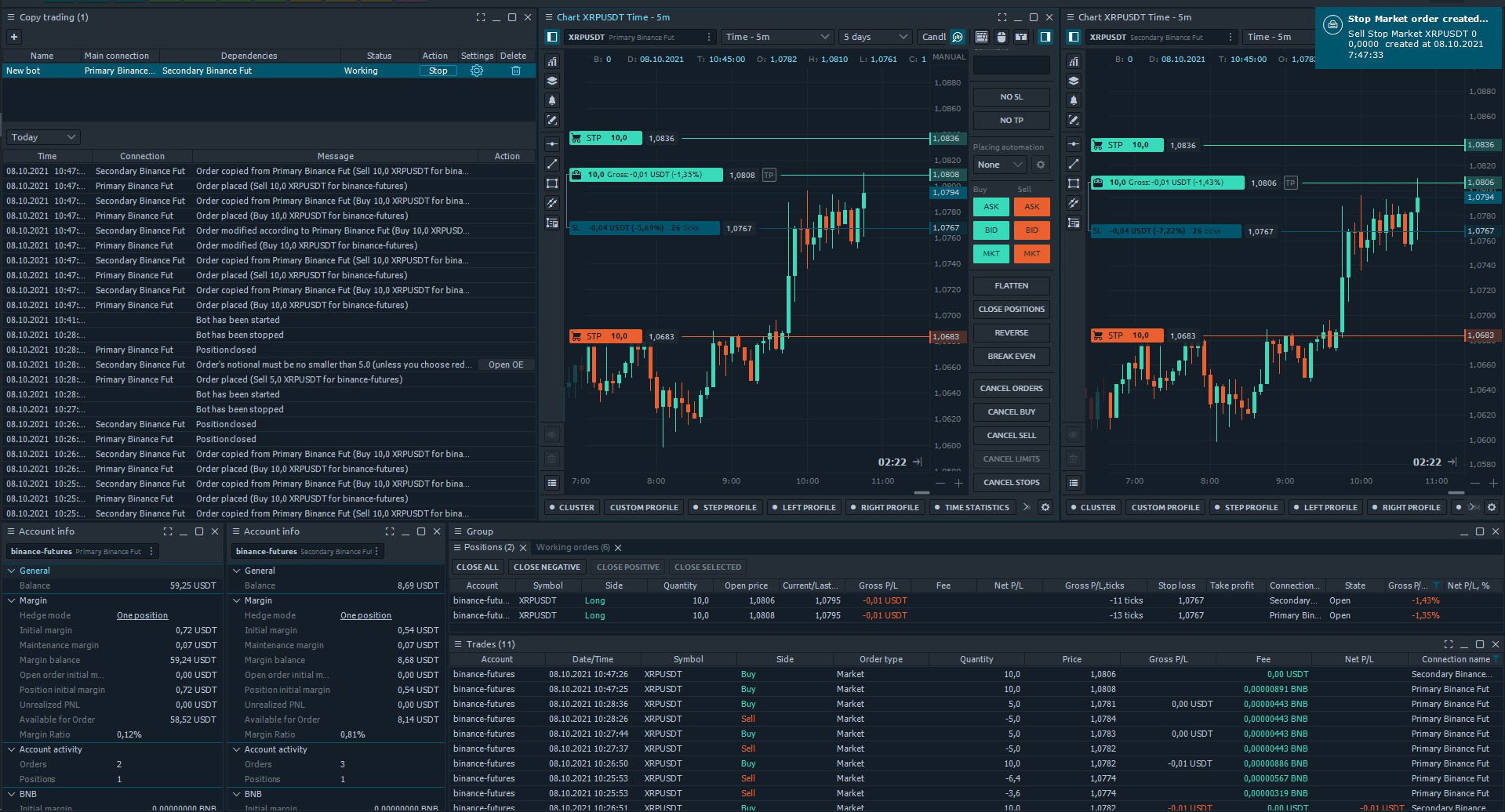Click the CLOSE NEGATIVE button
1505x812 pixels.
547,567
